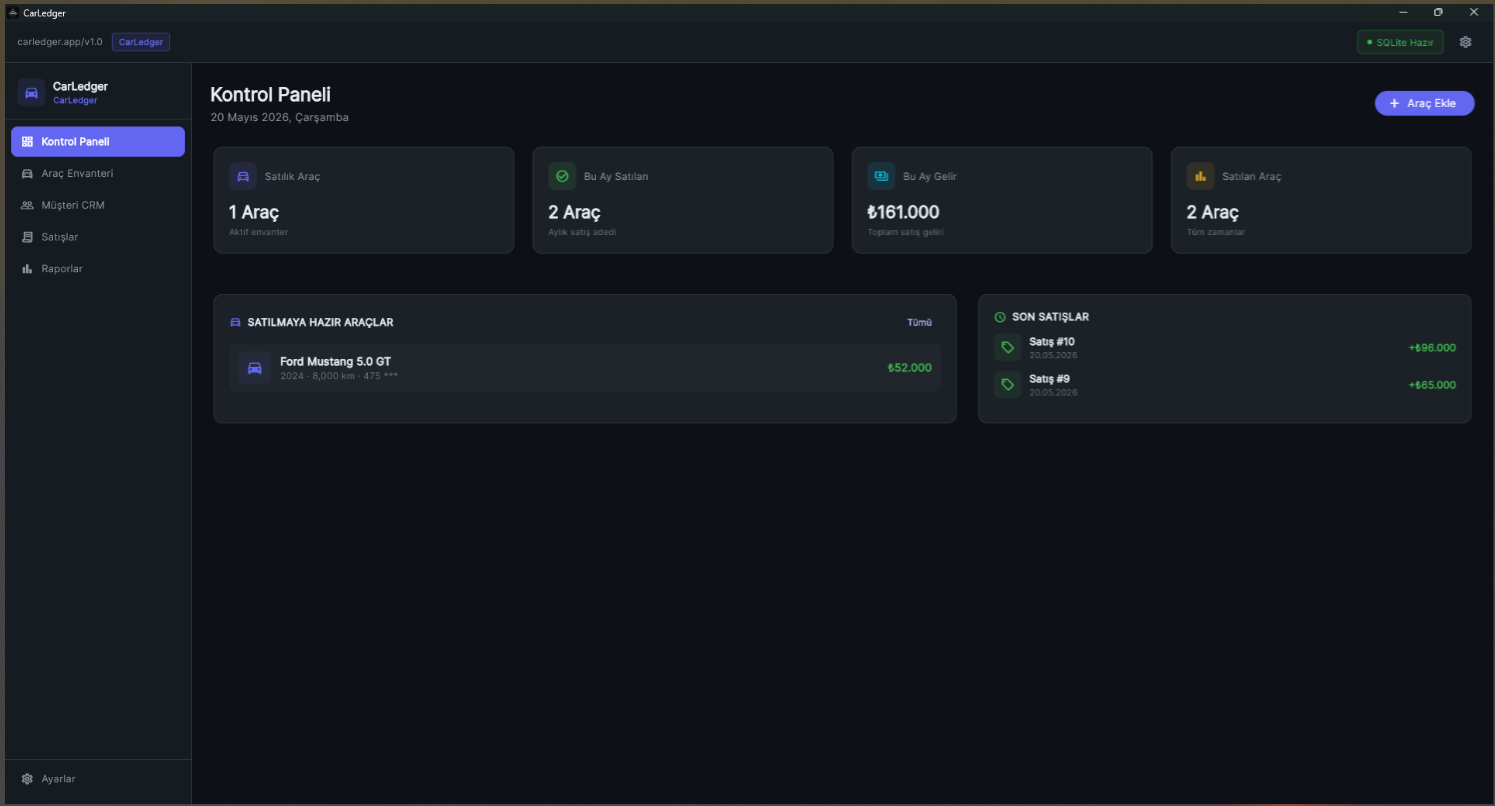Viewport: 1495px width, 806px height.
Task: Click the +₺65.000 sale amount
Action: point(1432,385)
